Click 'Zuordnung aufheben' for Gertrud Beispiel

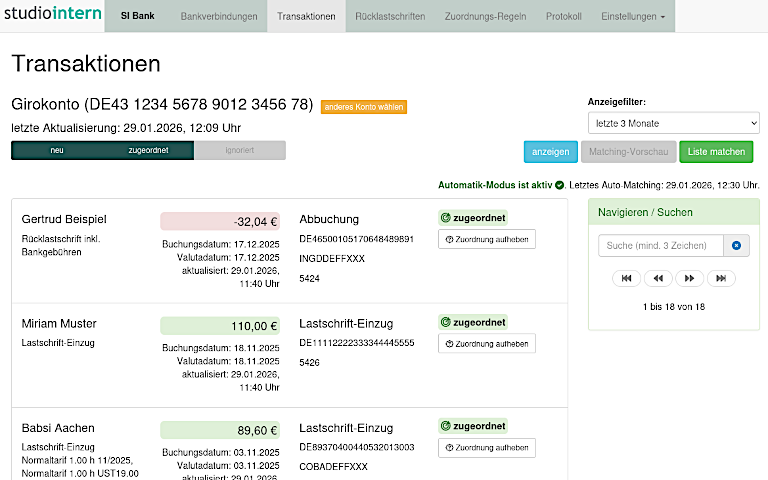(x=487, y=239)
